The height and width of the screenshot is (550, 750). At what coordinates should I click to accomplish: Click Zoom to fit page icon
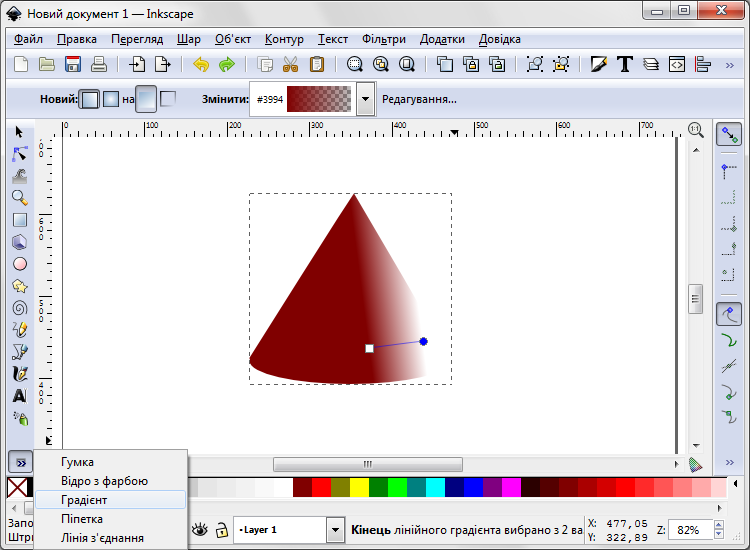(407, 64)
